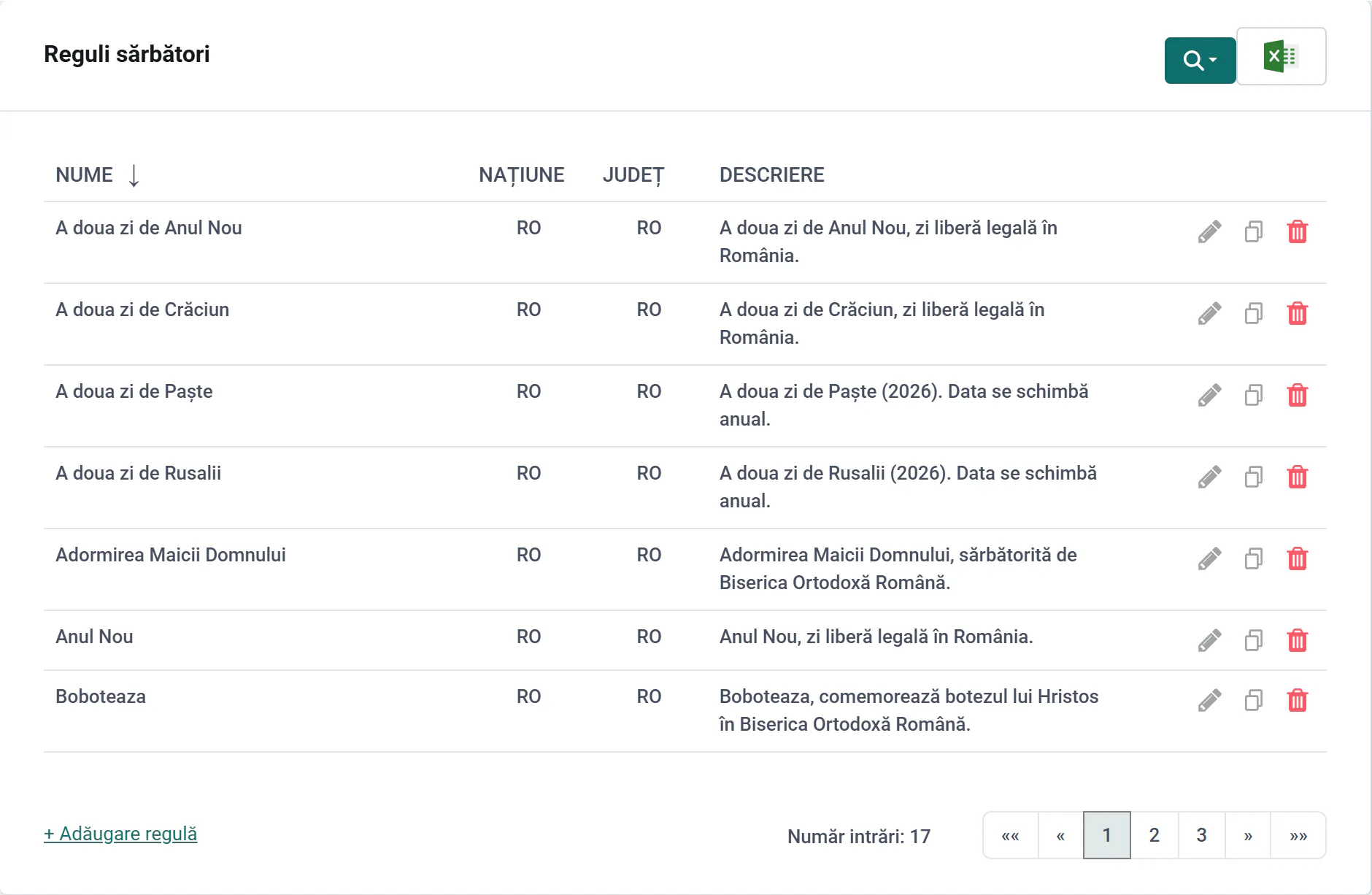Edit the 'Boboteaza' rule

[1209, 701]
